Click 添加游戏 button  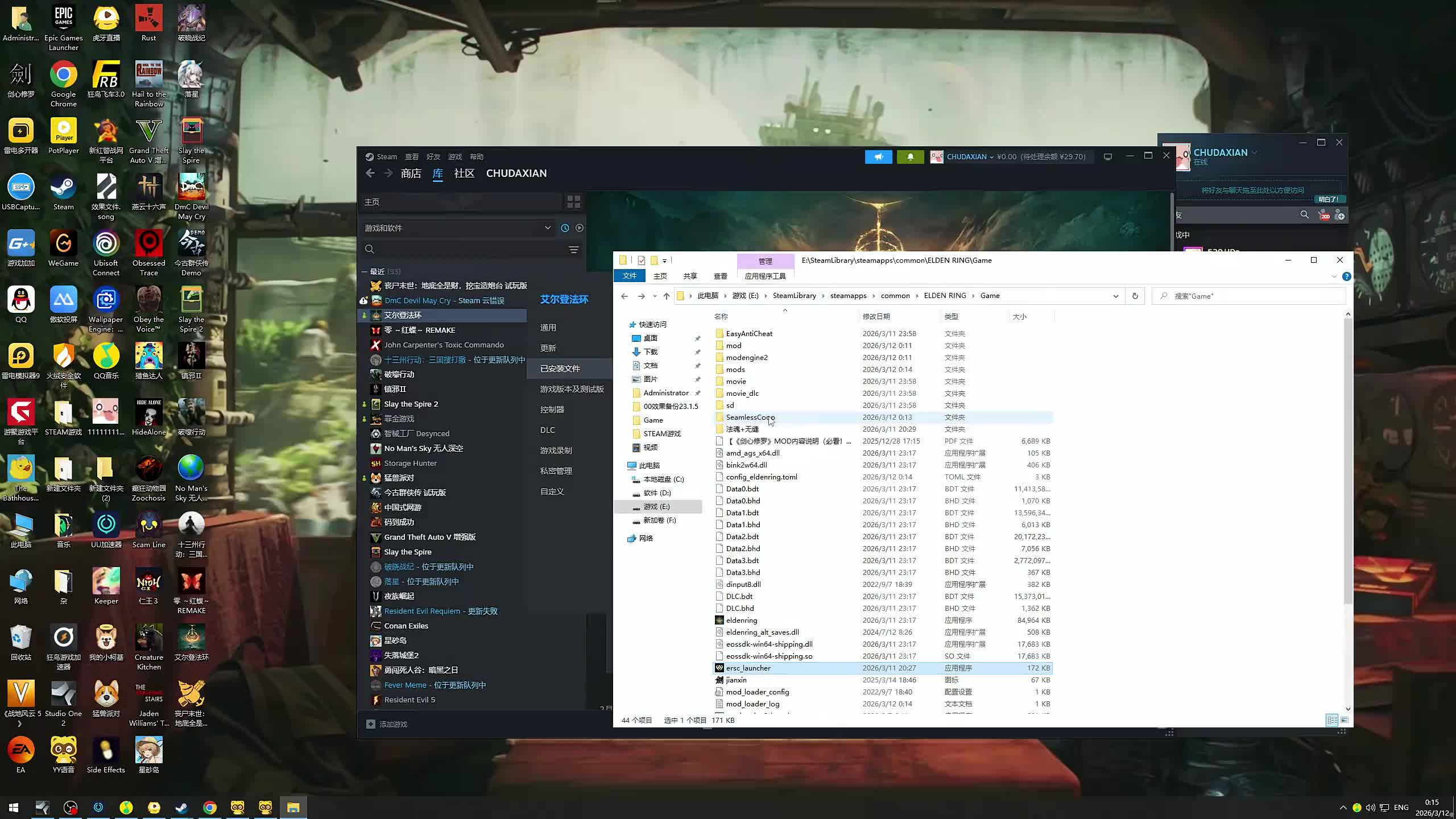point(387,724)
